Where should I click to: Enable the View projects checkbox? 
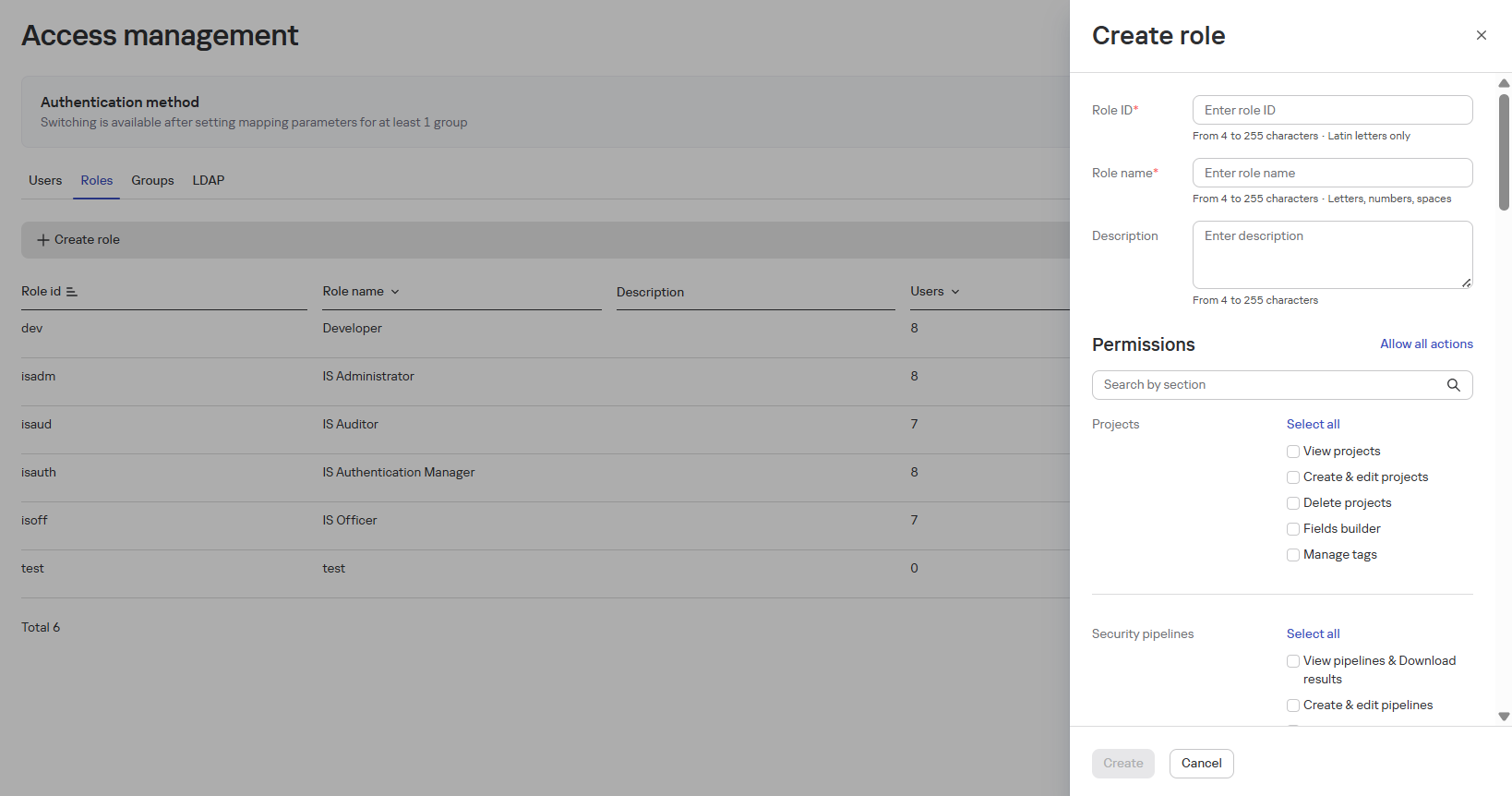pyautogui.click(x=1293, y=452)
